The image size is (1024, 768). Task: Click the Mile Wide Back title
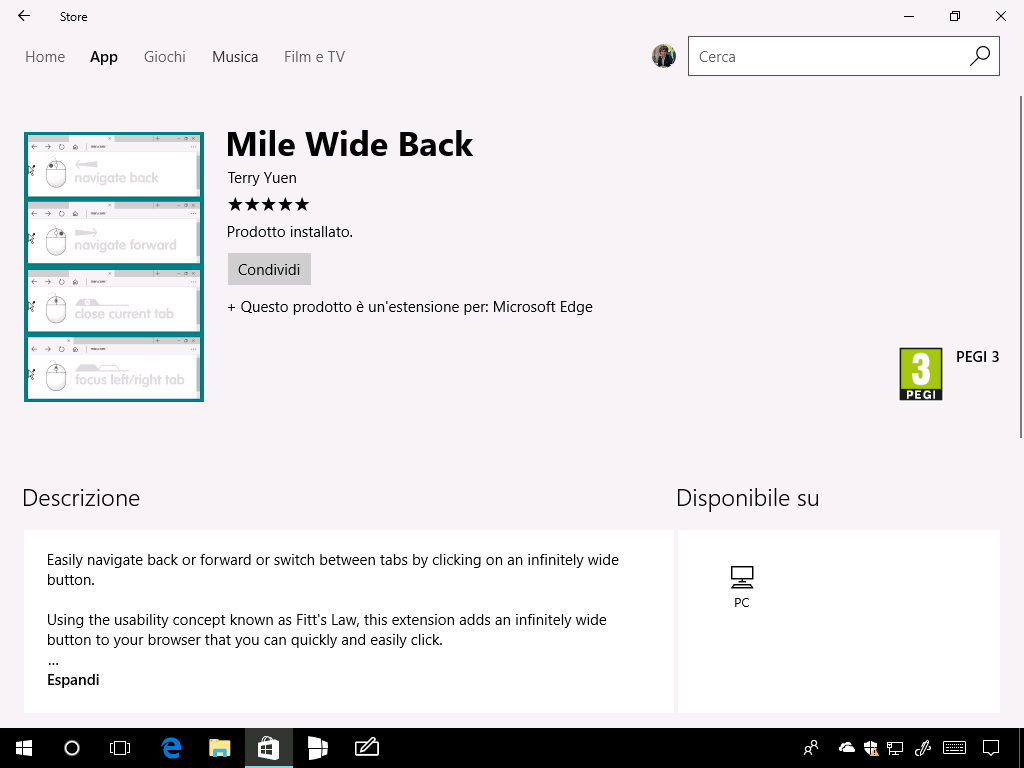coord(349,144)
